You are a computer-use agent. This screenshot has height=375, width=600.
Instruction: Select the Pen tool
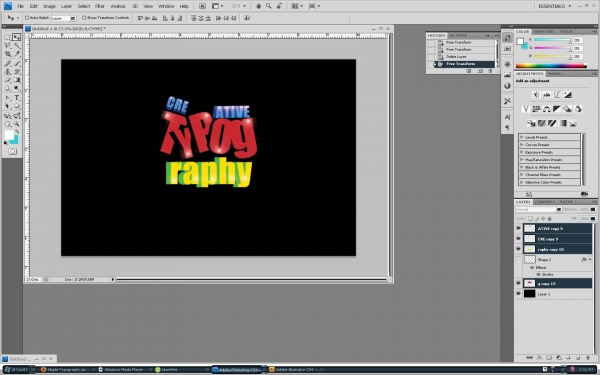[x=7, y=98]
